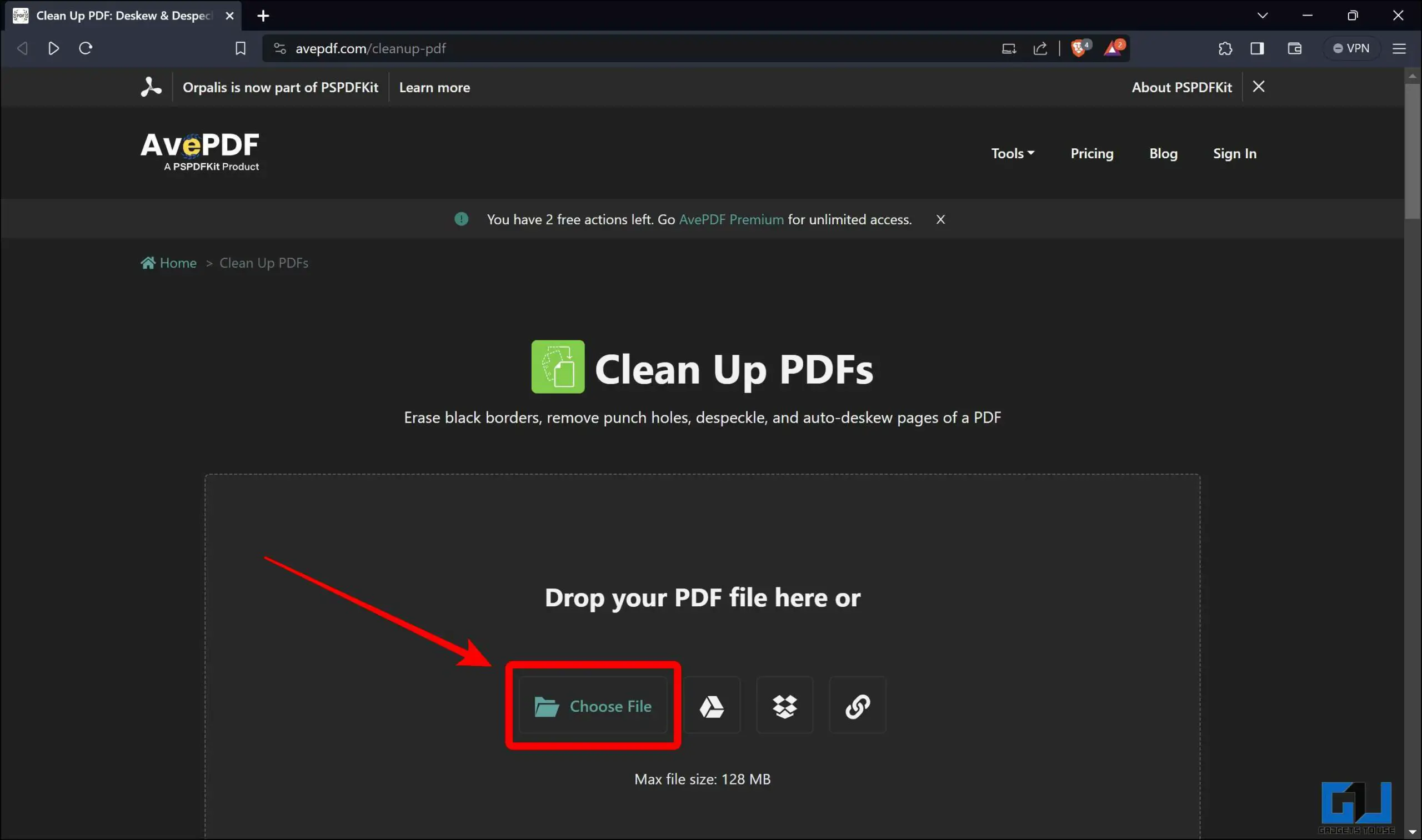
Task: Click the install app icon in address bar
Action: 1009,49
